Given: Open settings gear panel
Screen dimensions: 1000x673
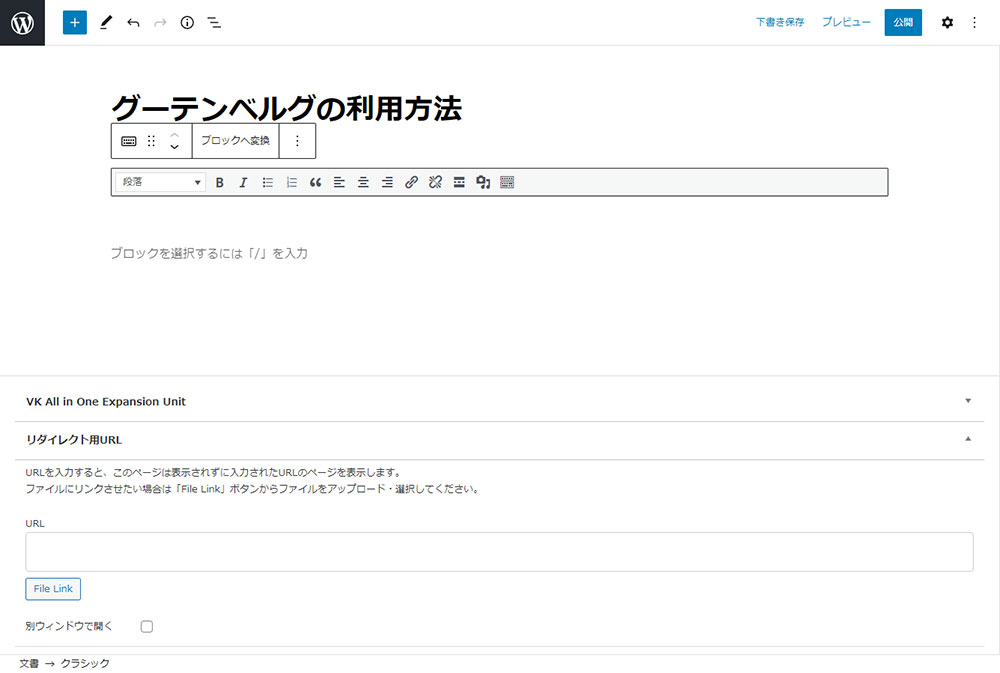Looking at the screenshot, I should [x=947, y=22].
